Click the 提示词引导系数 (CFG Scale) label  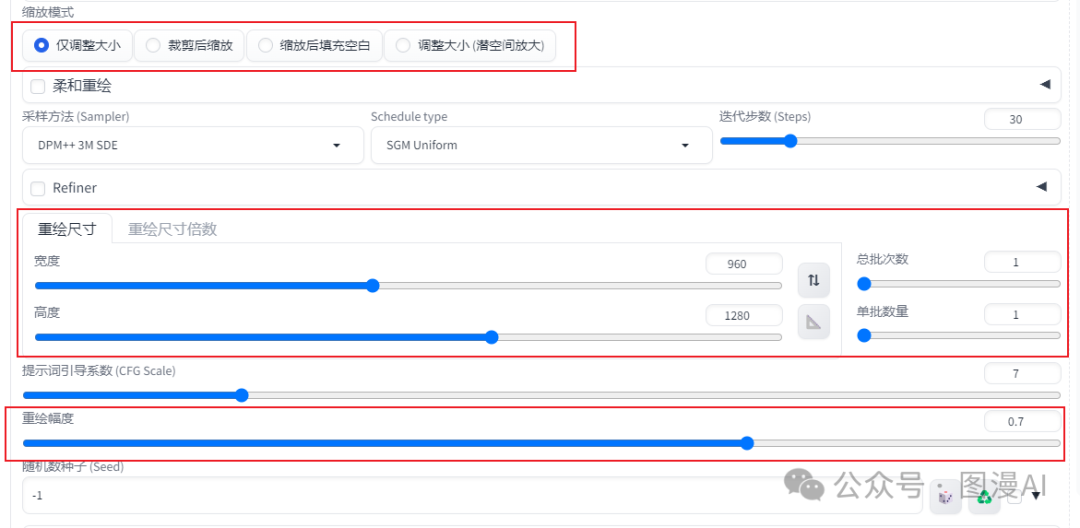point(99,371)
